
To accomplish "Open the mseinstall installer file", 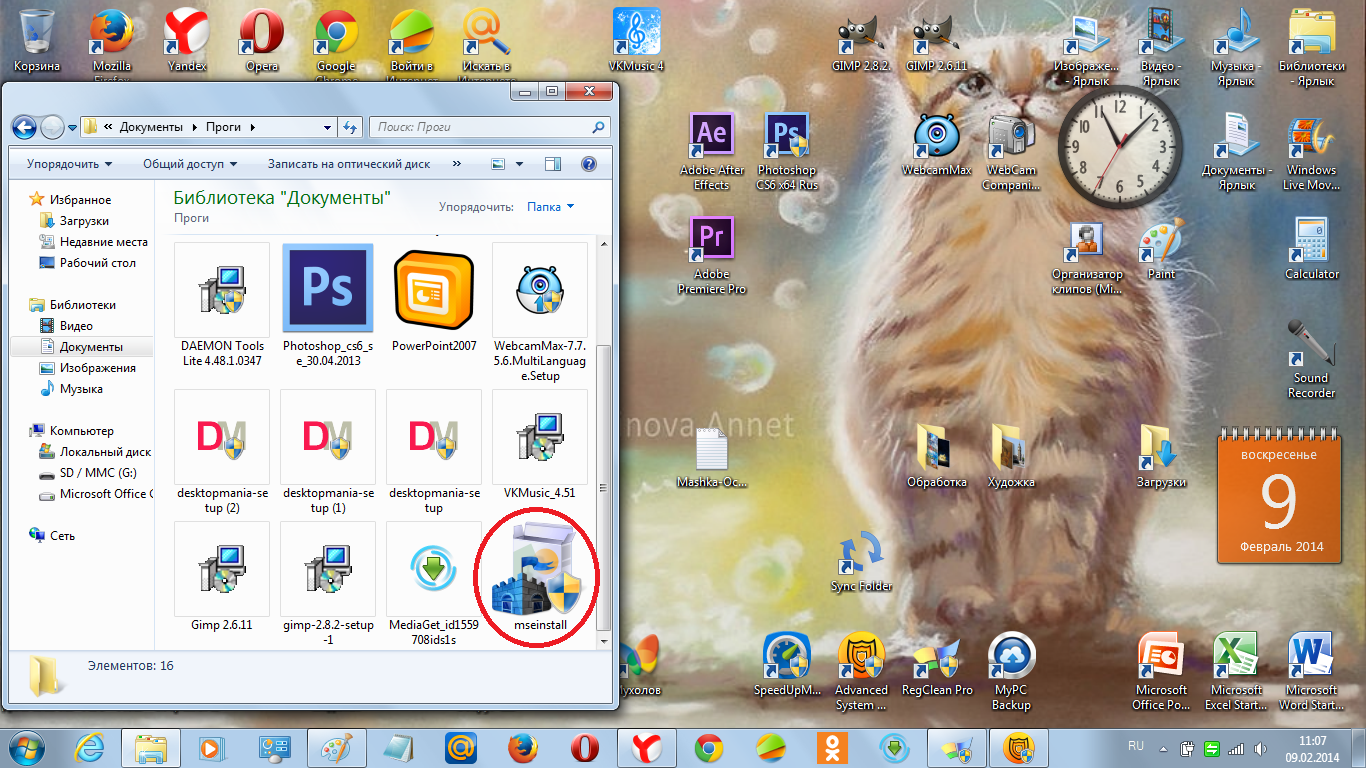I will coord(540,580).
